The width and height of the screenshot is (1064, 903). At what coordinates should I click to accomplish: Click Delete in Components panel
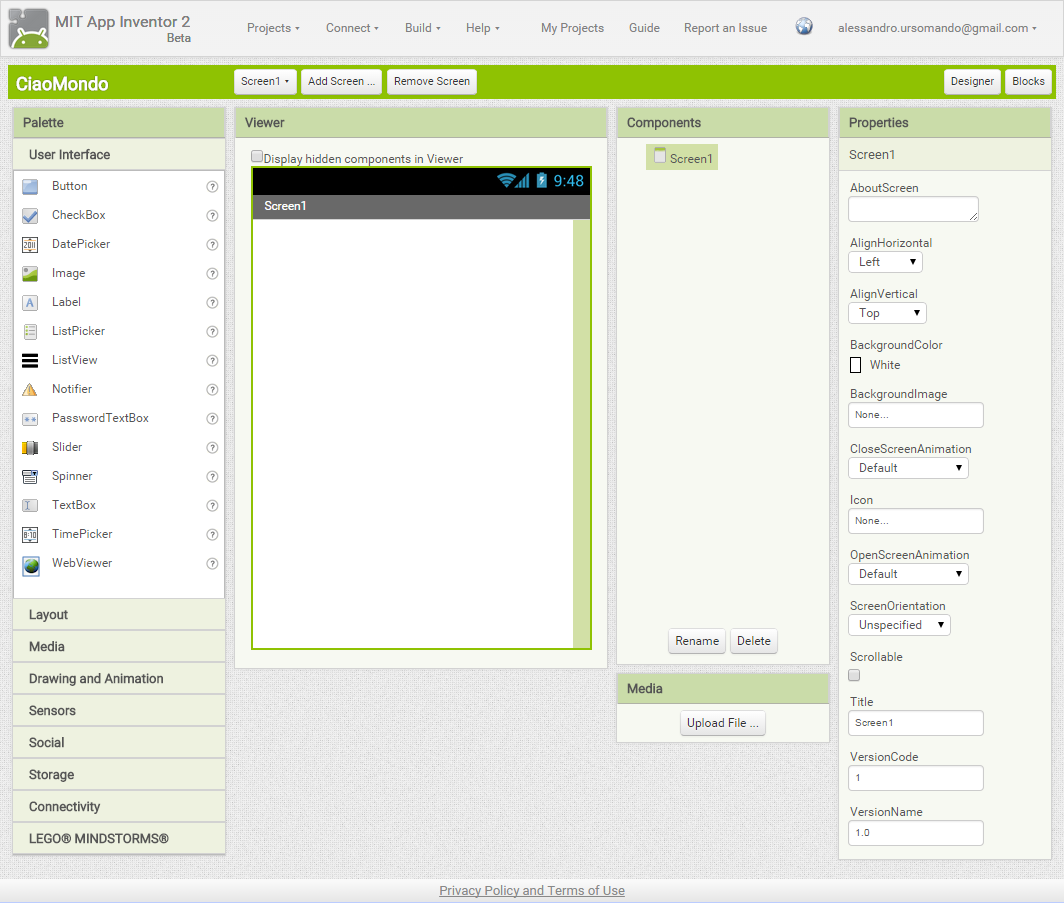click(753, 641)
